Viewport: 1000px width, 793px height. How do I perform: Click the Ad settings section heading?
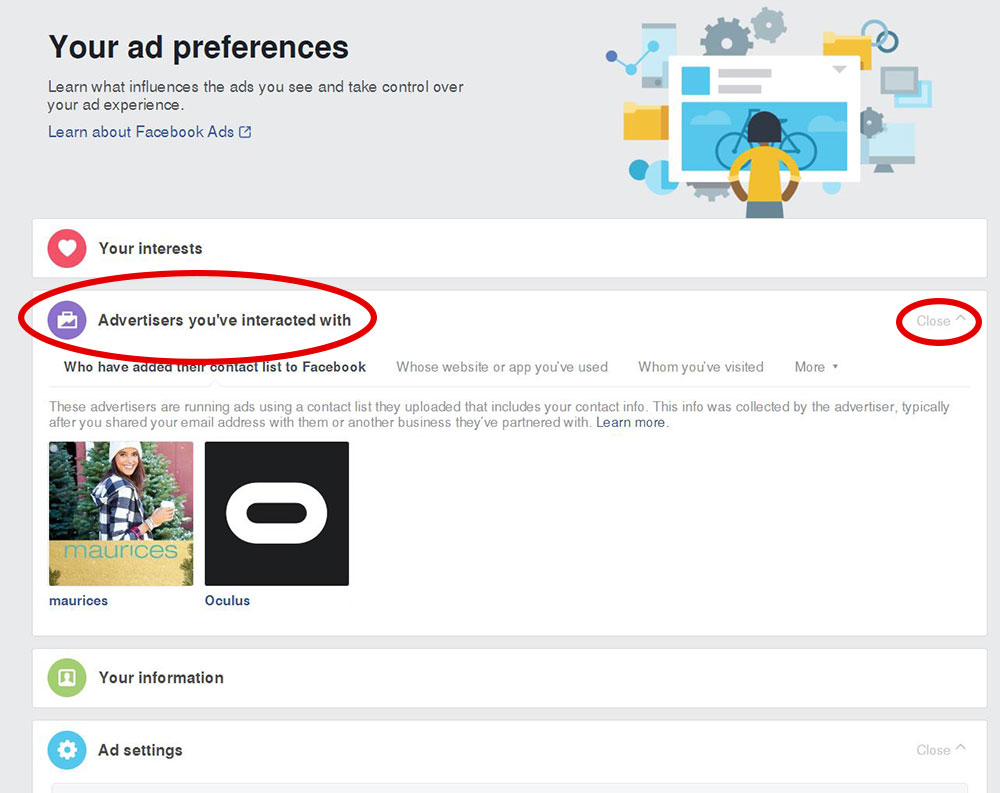click(x=140, y=750)
